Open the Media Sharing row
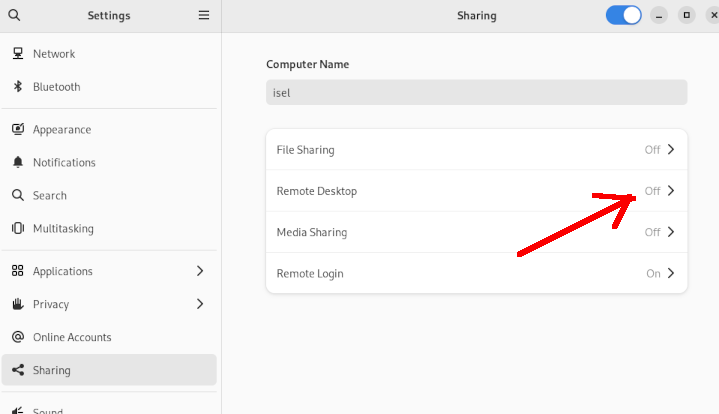The height and width of the screenshot is (414, 719). click(x=476, y=232)
